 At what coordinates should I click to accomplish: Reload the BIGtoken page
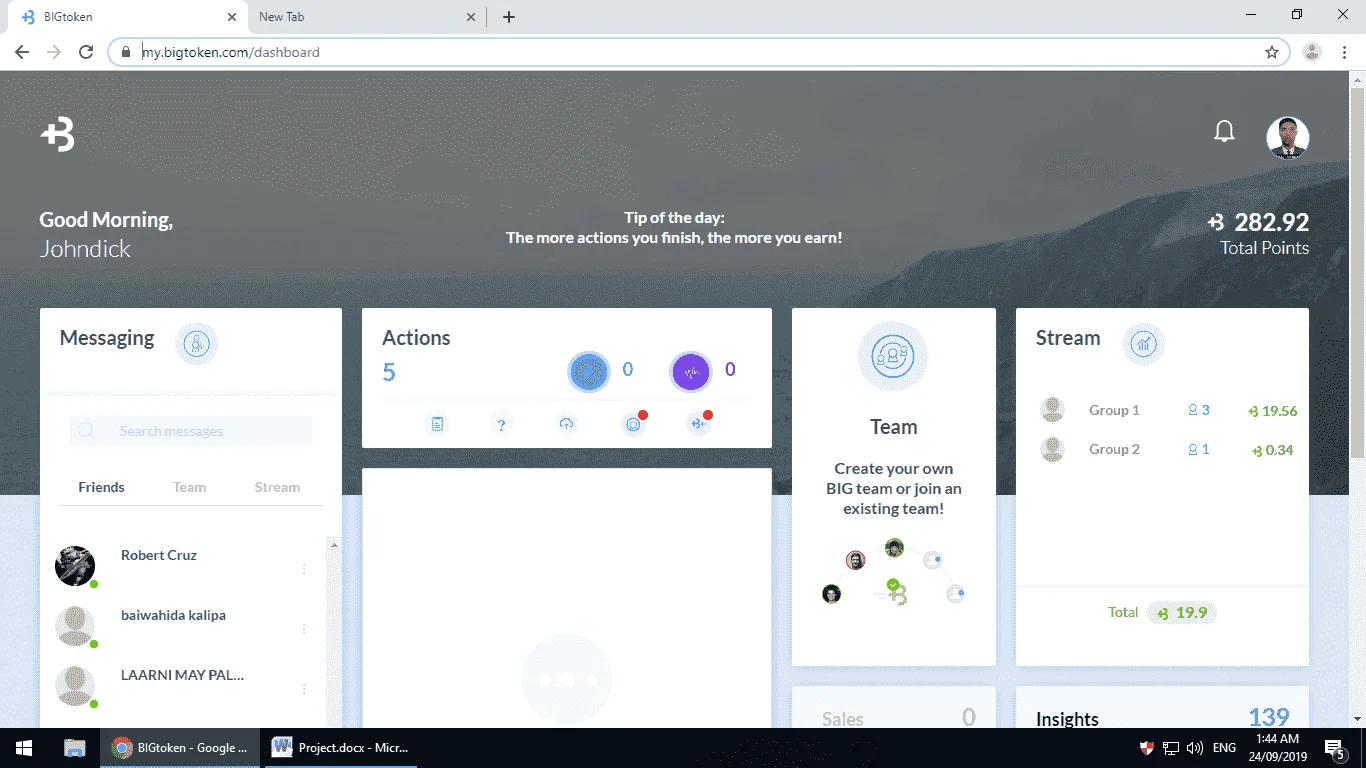click(86, 52)
